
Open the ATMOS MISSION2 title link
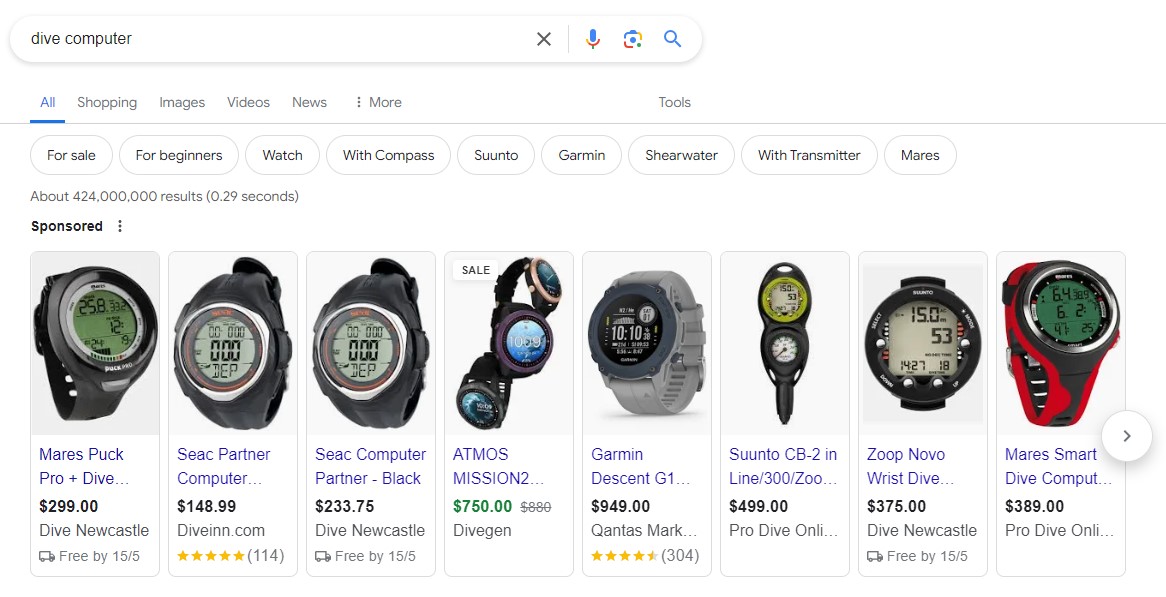click(498, 466)
